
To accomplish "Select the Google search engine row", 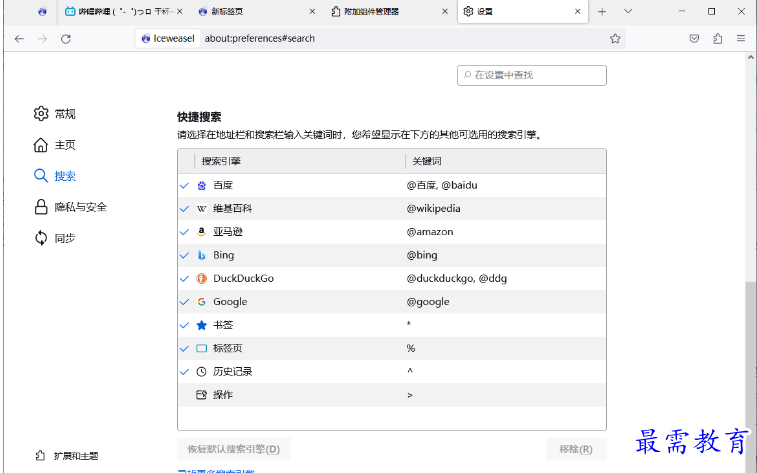I will click(x=392, y=302).
